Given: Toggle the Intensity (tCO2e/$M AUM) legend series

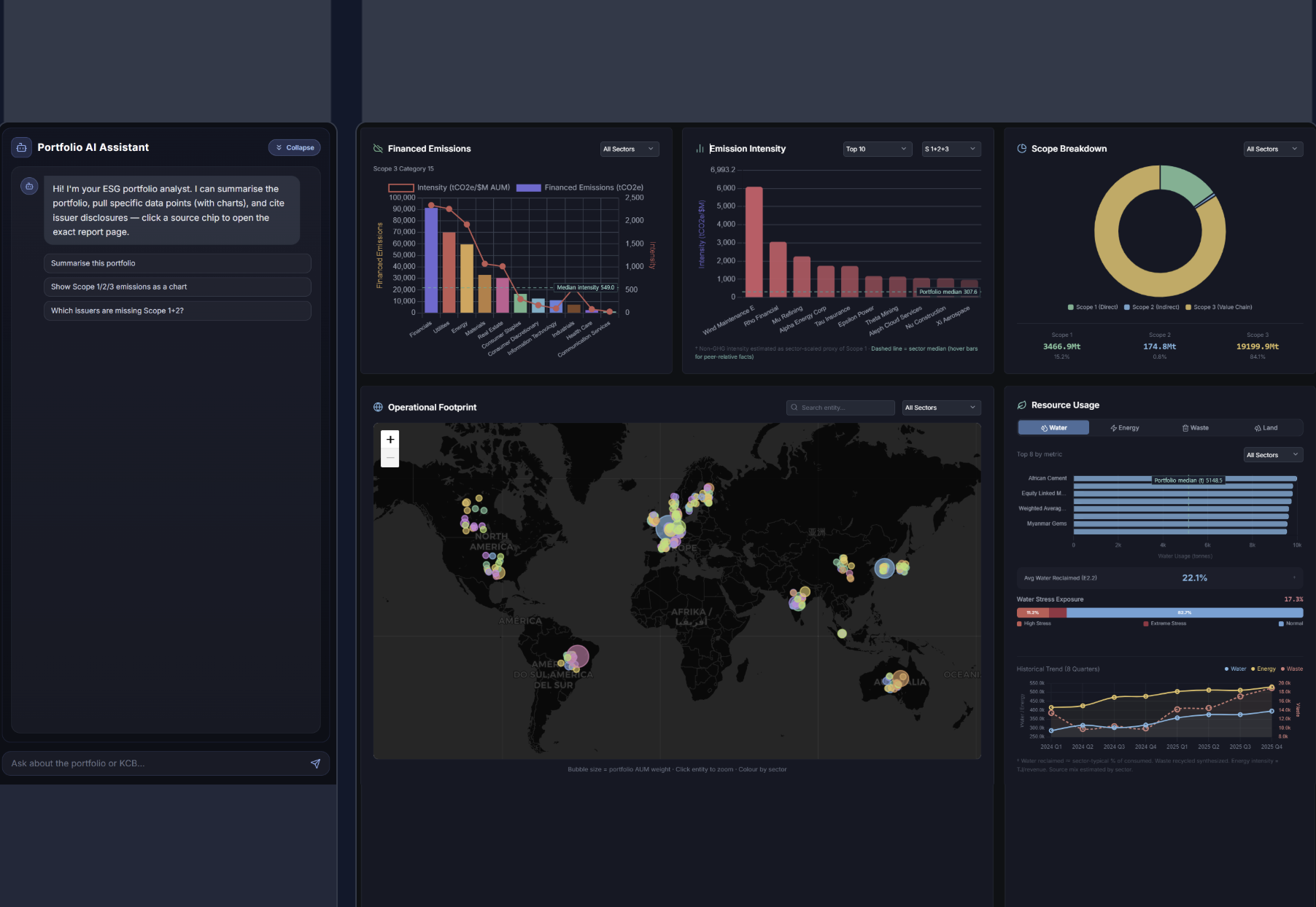Looking at the screenshot, I should [449, 187].
